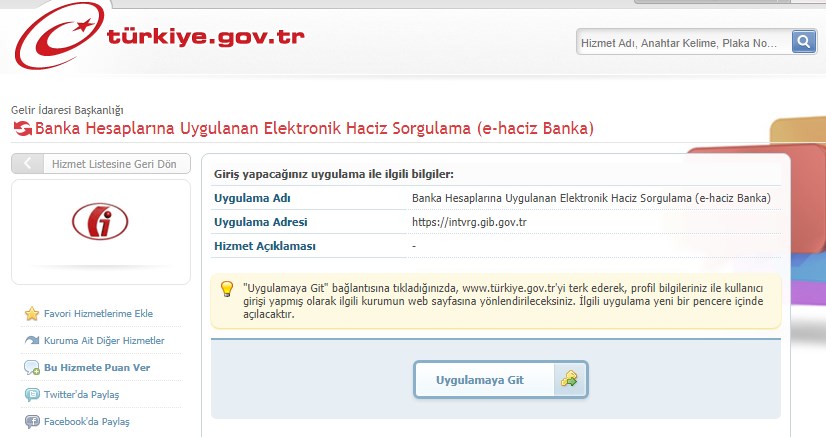Click the back chevron arrow icon
This screenshot has height=437, width=826.
[27, 163]
